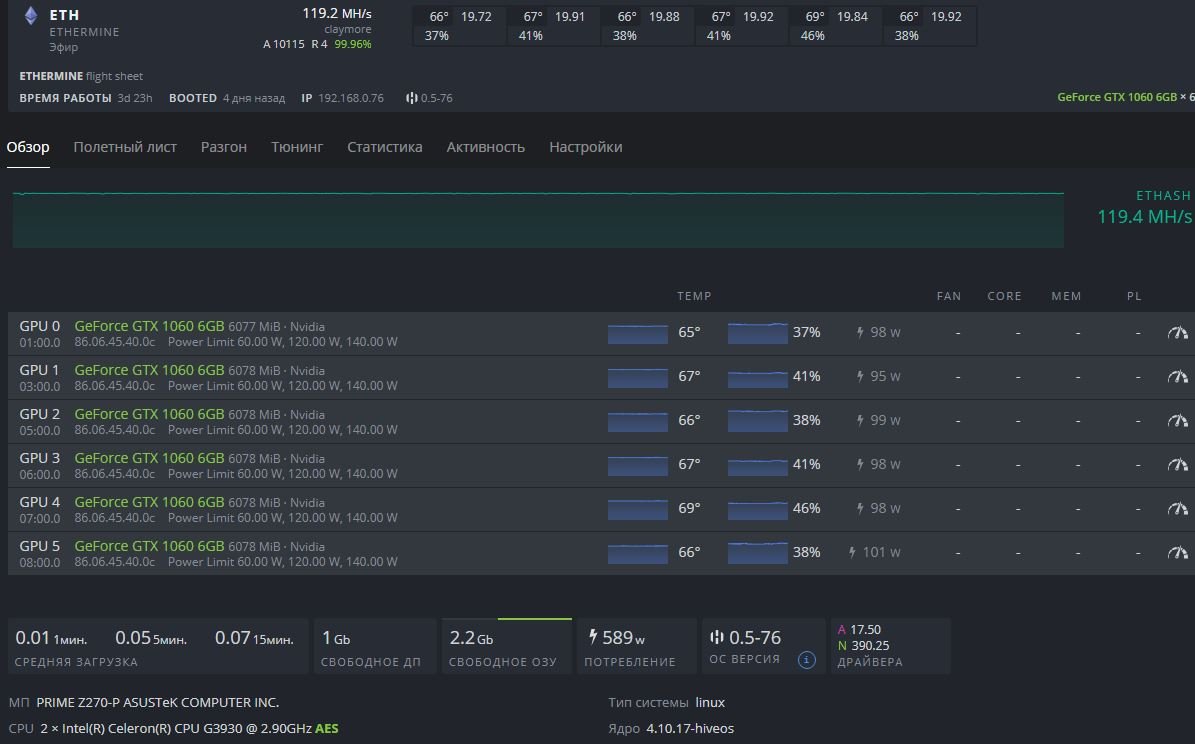Switch to the Активность tab
The height and width of the screenshot is (744, 1195).
click(x=485, y=147)
